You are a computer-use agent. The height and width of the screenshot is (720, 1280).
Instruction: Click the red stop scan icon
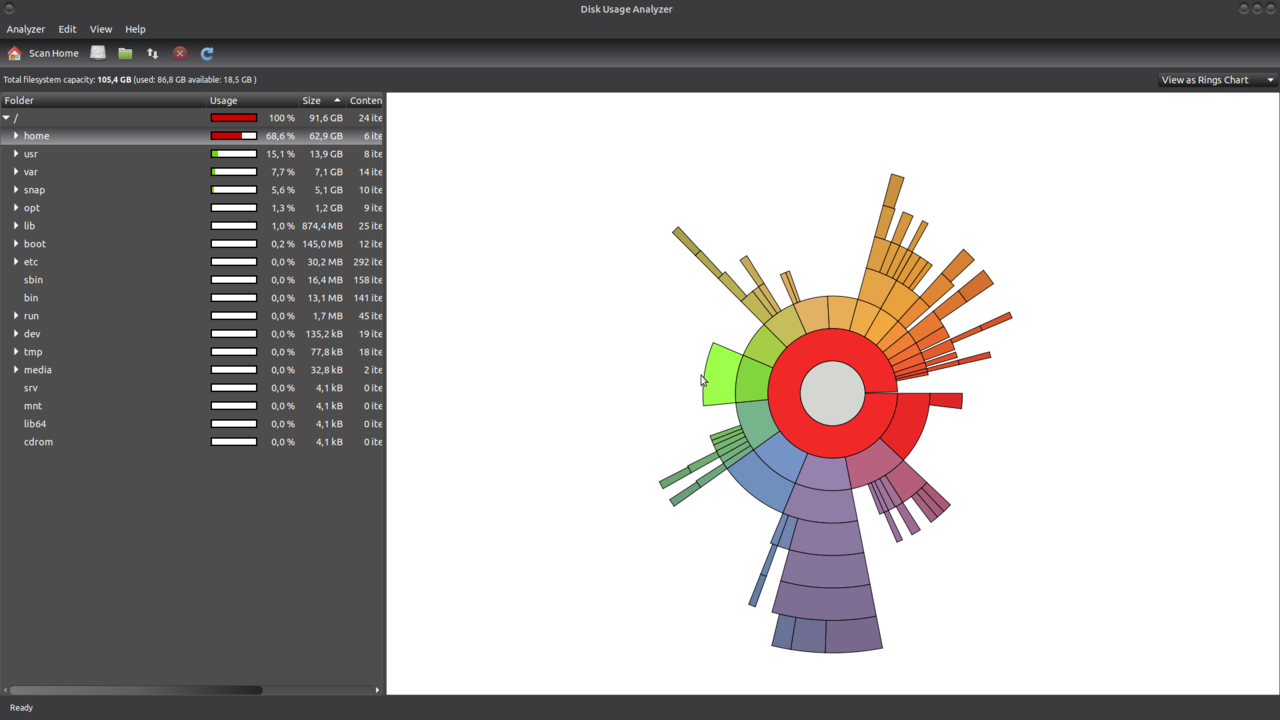[180, 53]
